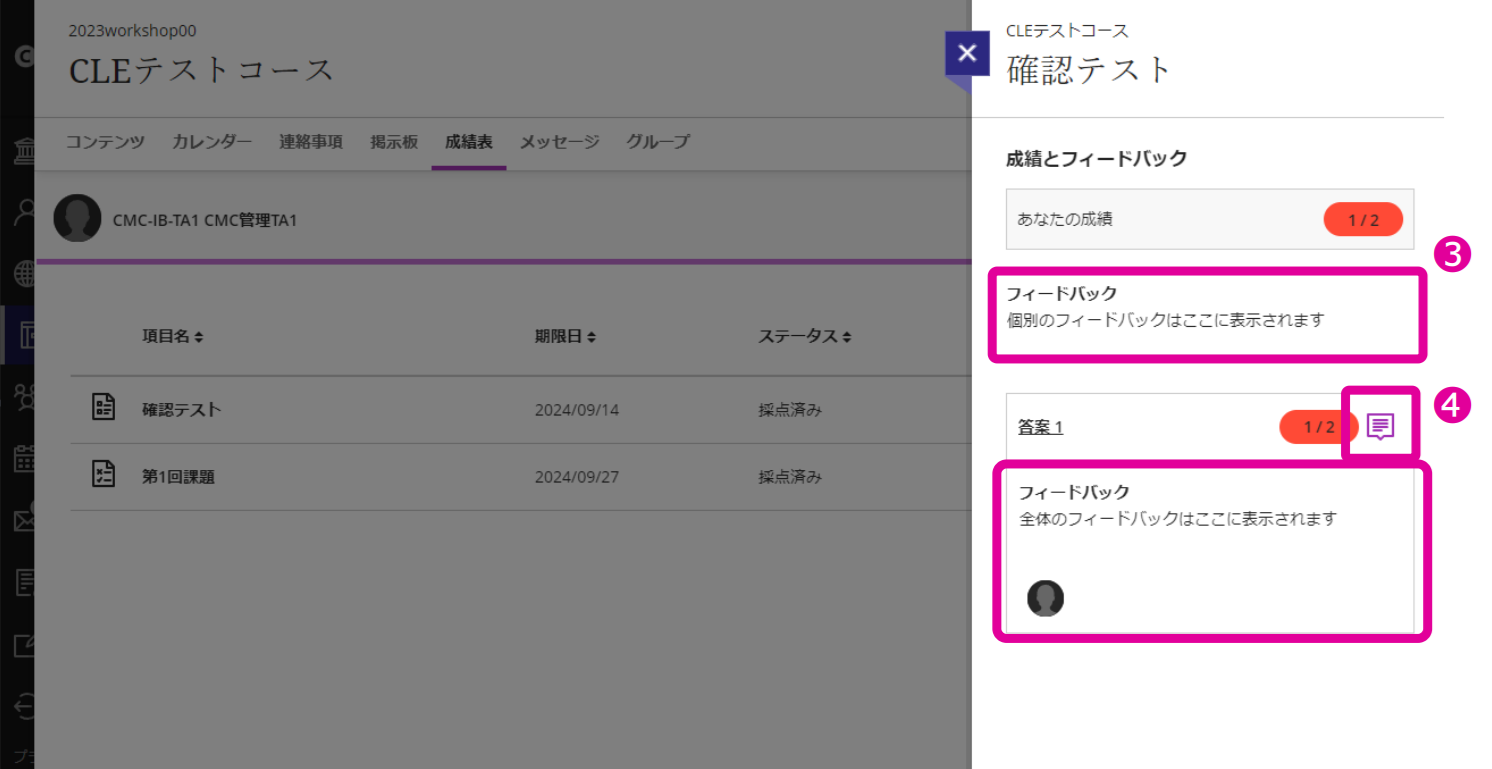Click the 採点済み status of 第1回課題

790,477
